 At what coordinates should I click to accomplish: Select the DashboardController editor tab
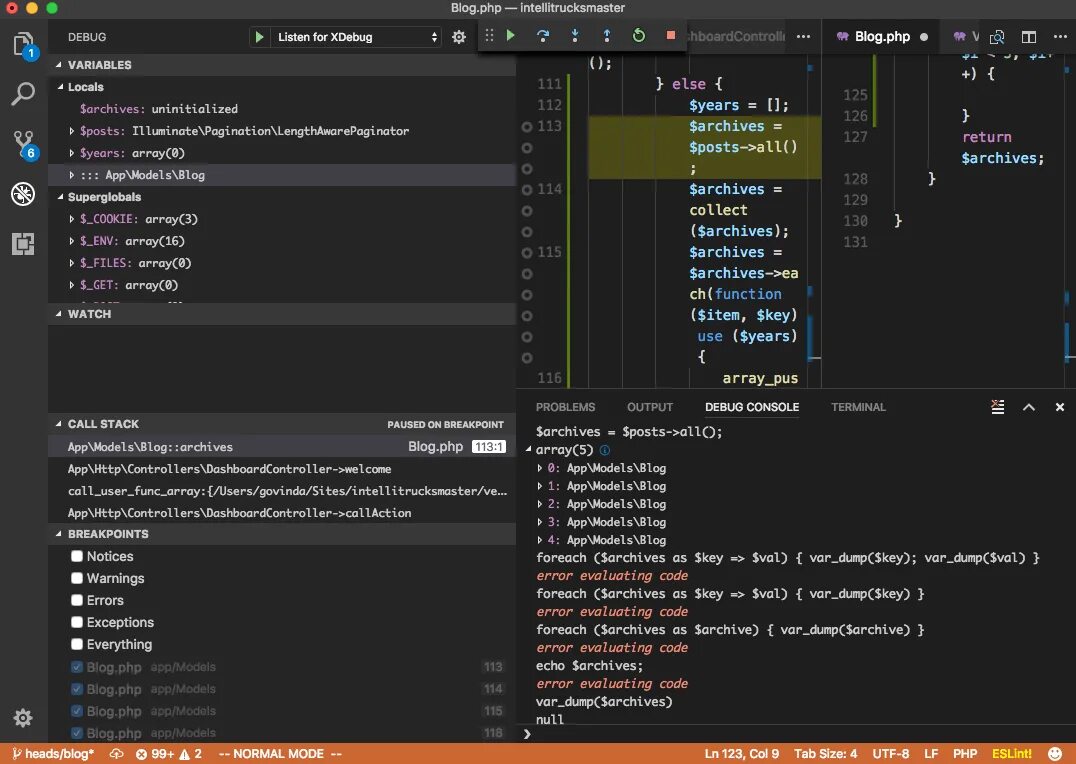[734, 36]
